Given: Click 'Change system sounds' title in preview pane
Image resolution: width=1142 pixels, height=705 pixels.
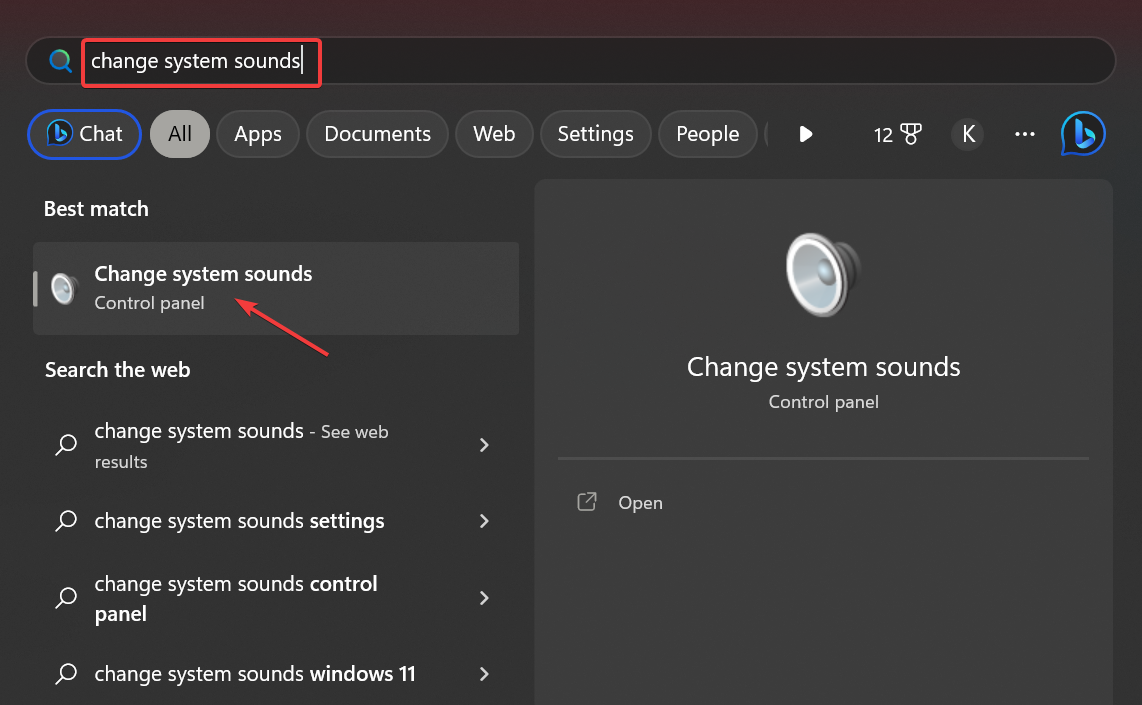Looking at the screenshot, I should tap(823, 367).
